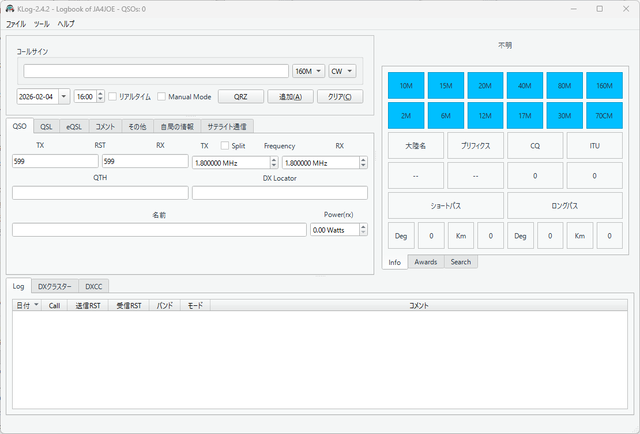The image size is (640, 434).
Task: Switch to the eQSL tab
Action: click(74, 127)
